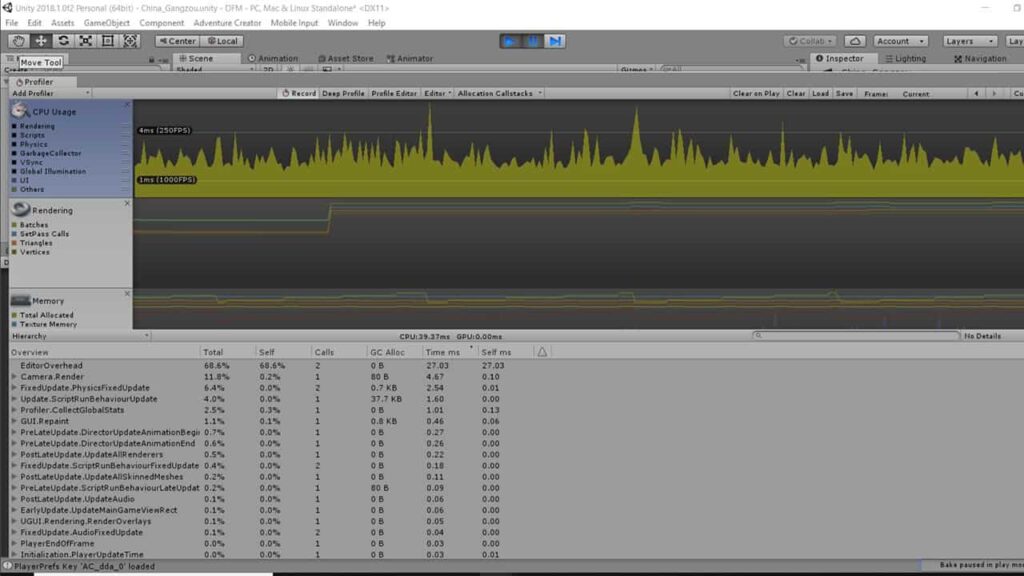1024x576 pixels.
Task: Open the Hierarchy view dropdown
Action: 80,336
